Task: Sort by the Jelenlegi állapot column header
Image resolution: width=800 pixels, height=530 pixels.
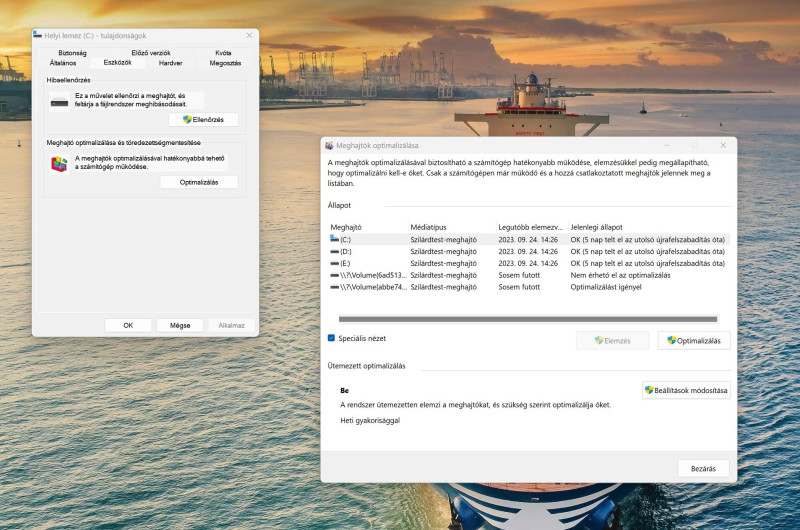Action: 649,227
